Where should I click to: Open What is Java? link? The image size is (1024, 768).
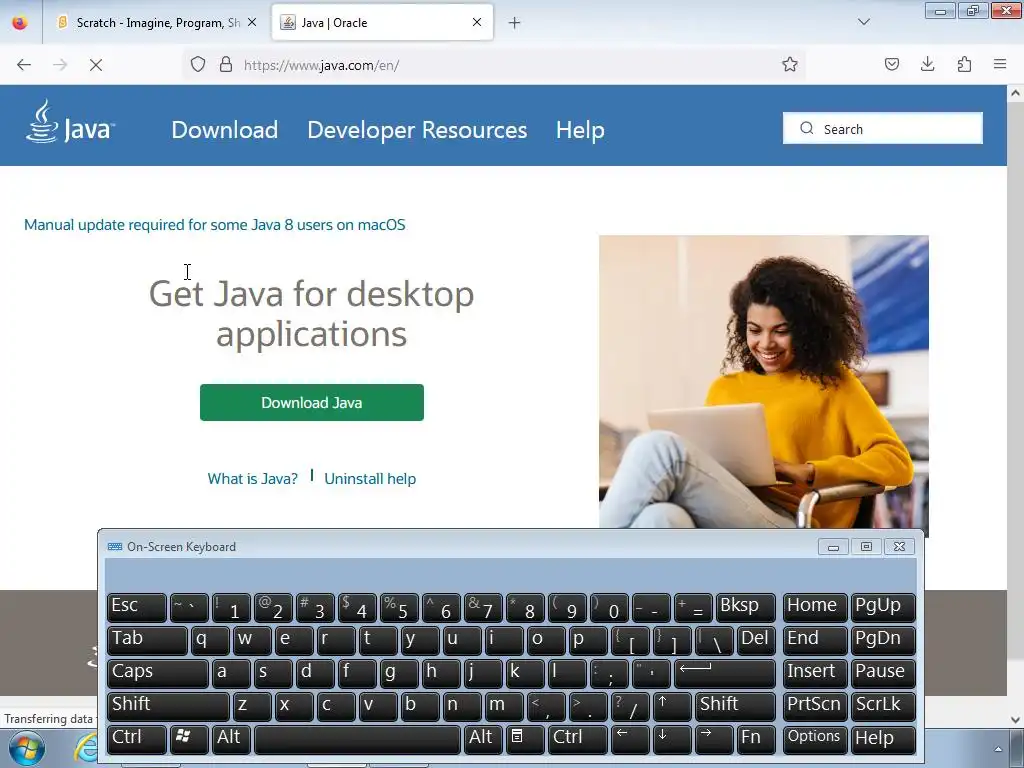[x=252, y=479]
